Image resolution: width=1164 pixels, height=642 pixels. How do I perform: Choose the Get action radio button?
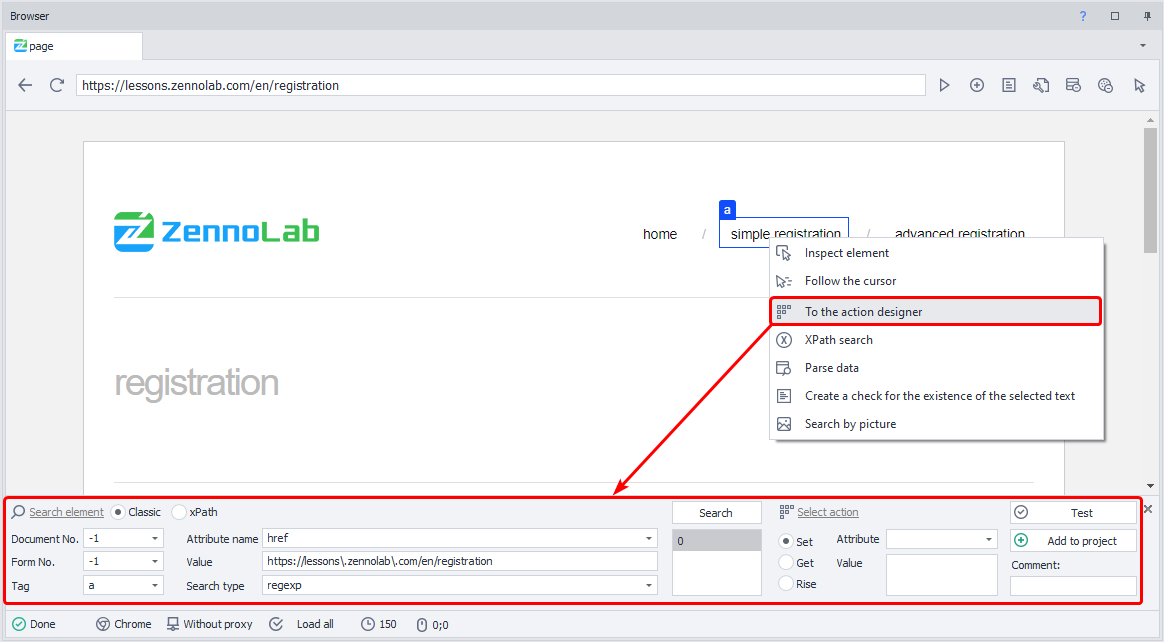pyautogui.click(x=786, y=563)
